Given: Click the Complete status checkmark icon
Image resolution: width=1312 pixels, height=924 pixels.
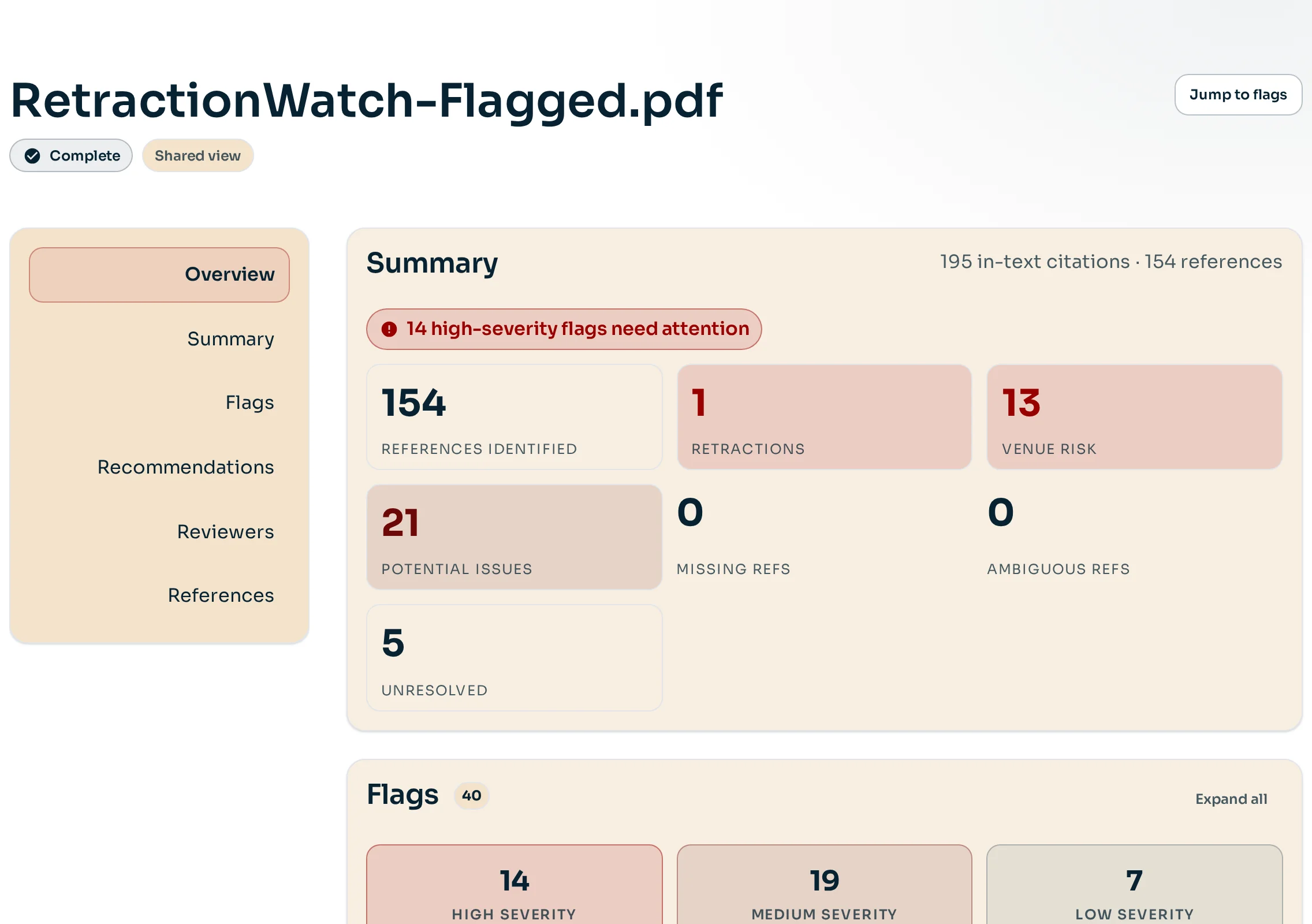Looking at the screenshot, I should pyautogui.click(x=32, y=156).
